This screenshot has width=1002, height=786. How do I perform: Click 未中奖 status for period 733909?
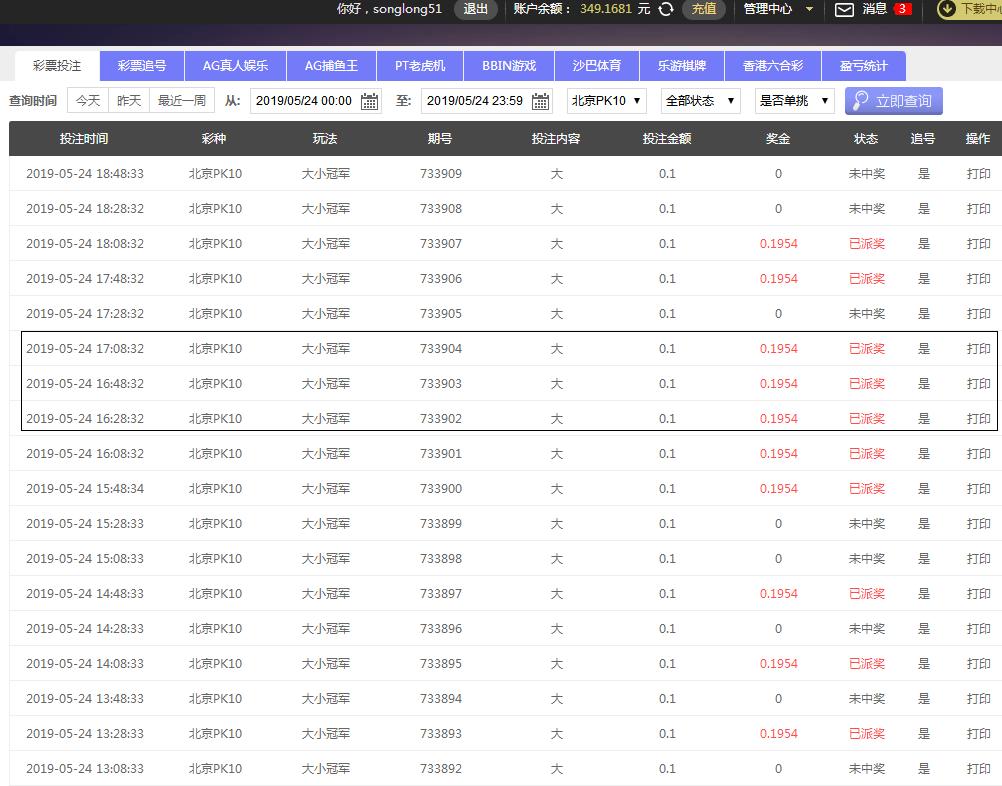[867, 174]
